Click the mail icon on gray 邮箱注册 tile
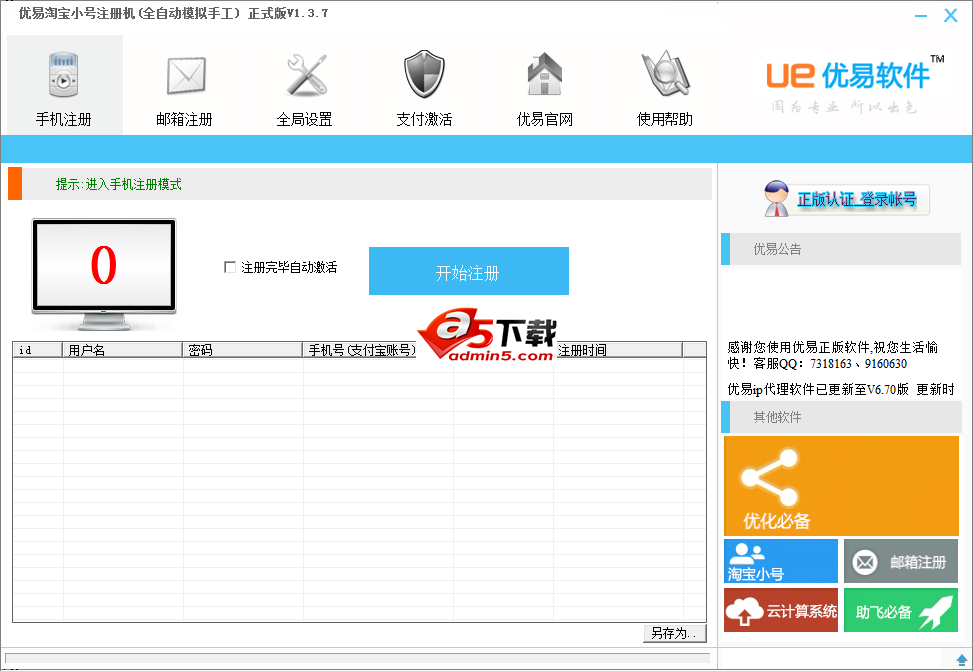The height and width of the screenshot is (671, 973). coord(864,562)
